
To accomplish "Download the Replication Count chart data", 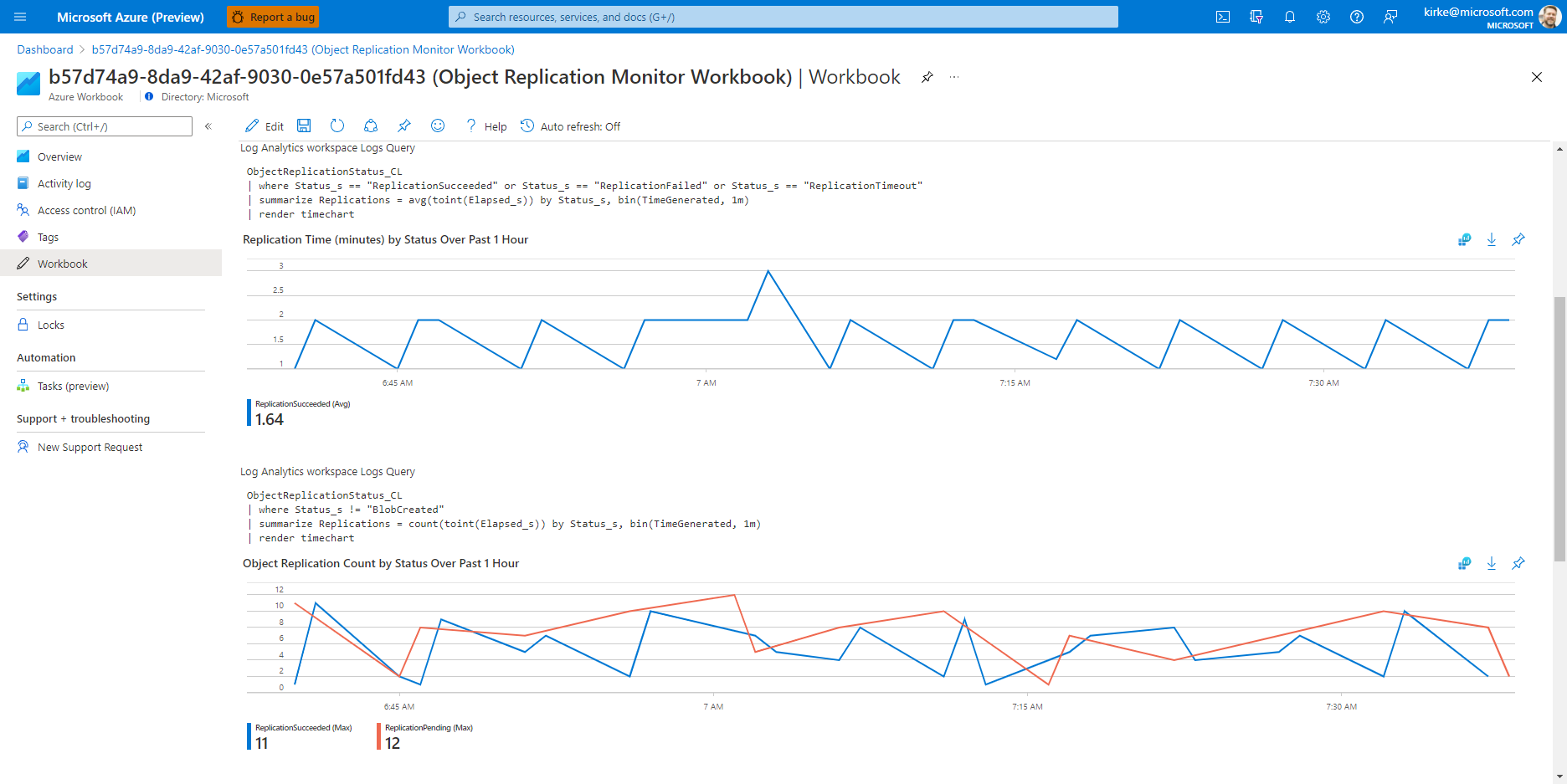I will 1492,563.
